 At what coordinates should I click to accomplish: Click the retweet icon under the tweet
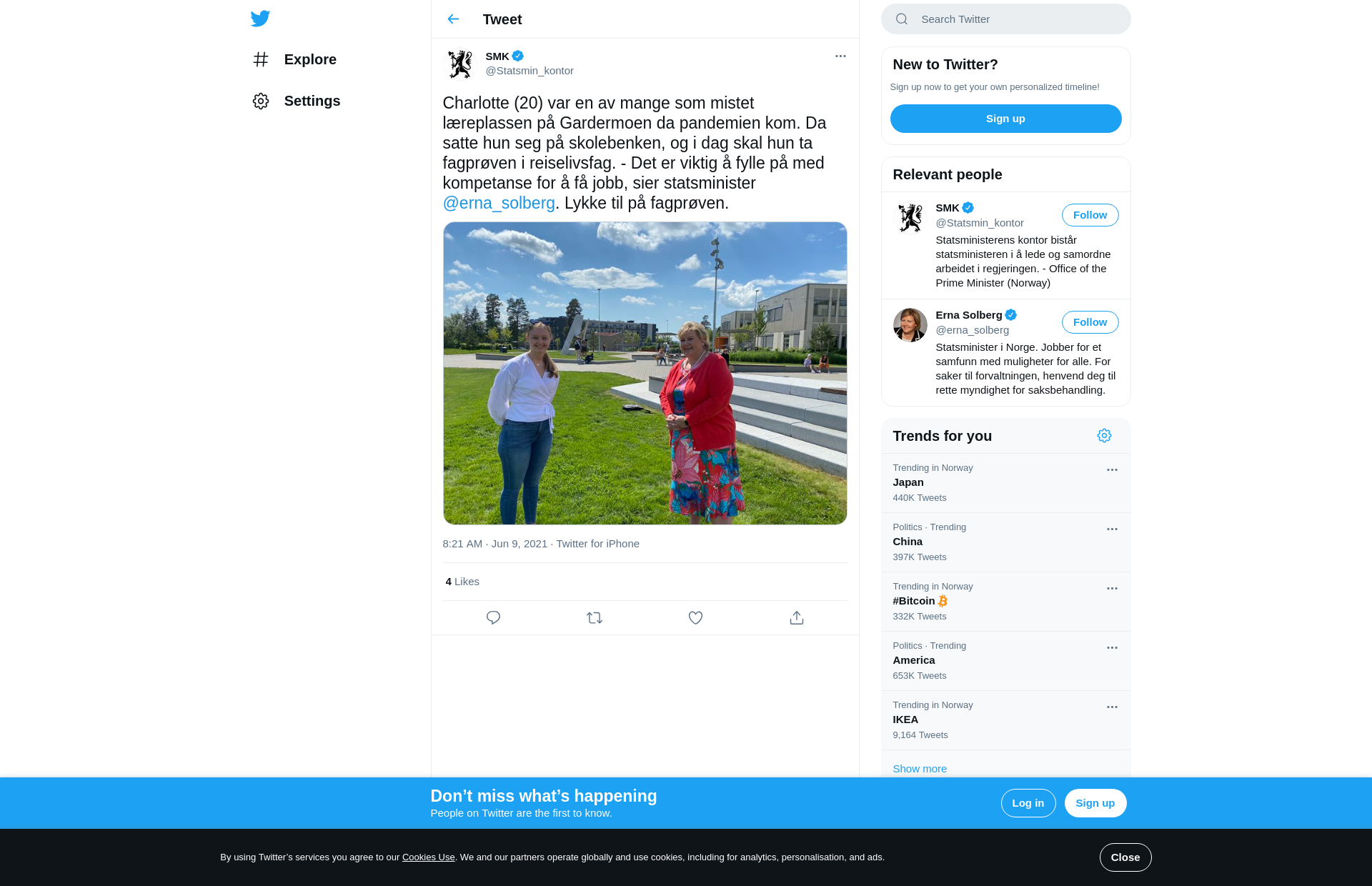pyautogui.click(x=595, y=617)
